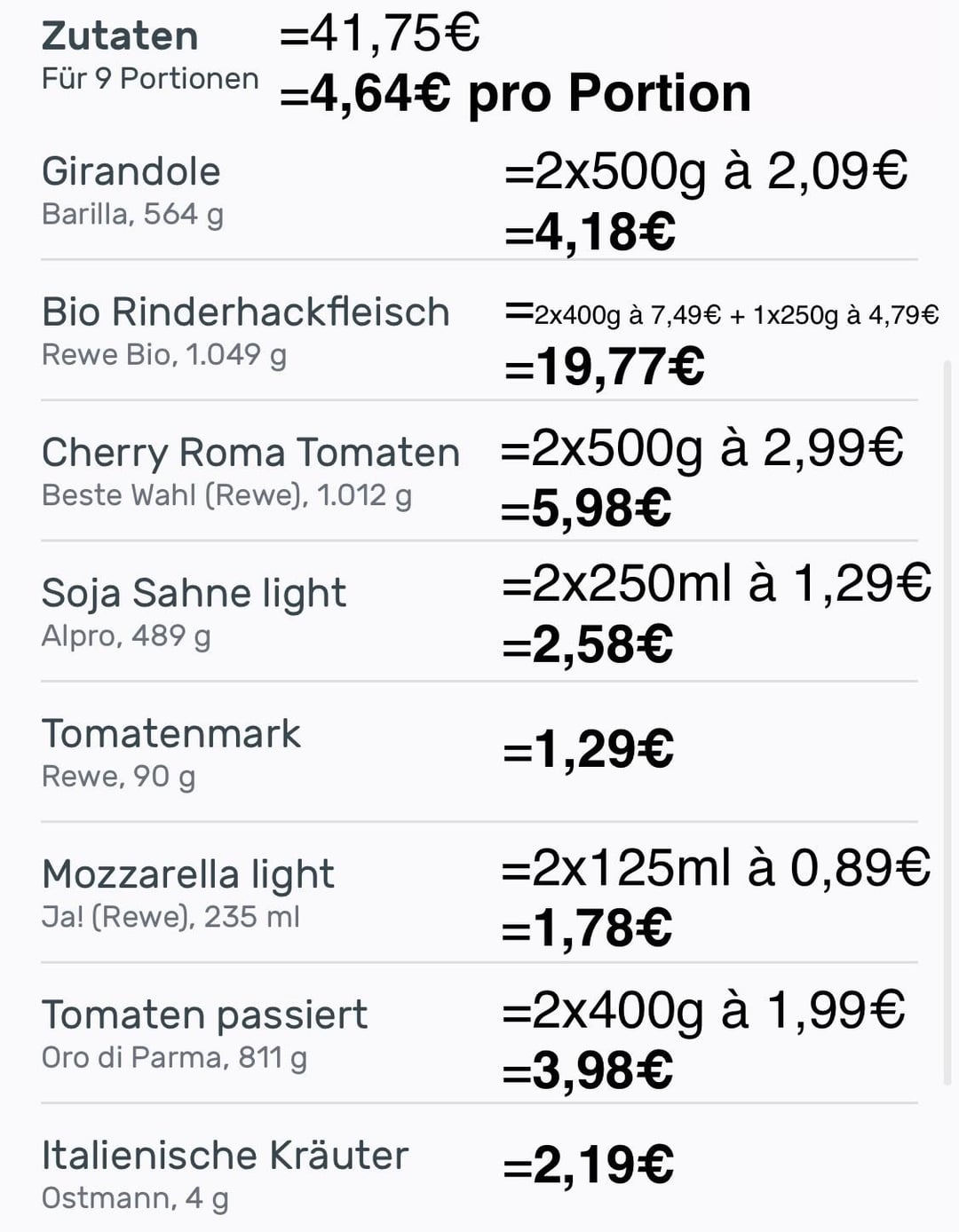Viewport: 959px width, 1232px height.
Task: Open the Italienische Kräuter entry
Action: tap(226, 1156)
